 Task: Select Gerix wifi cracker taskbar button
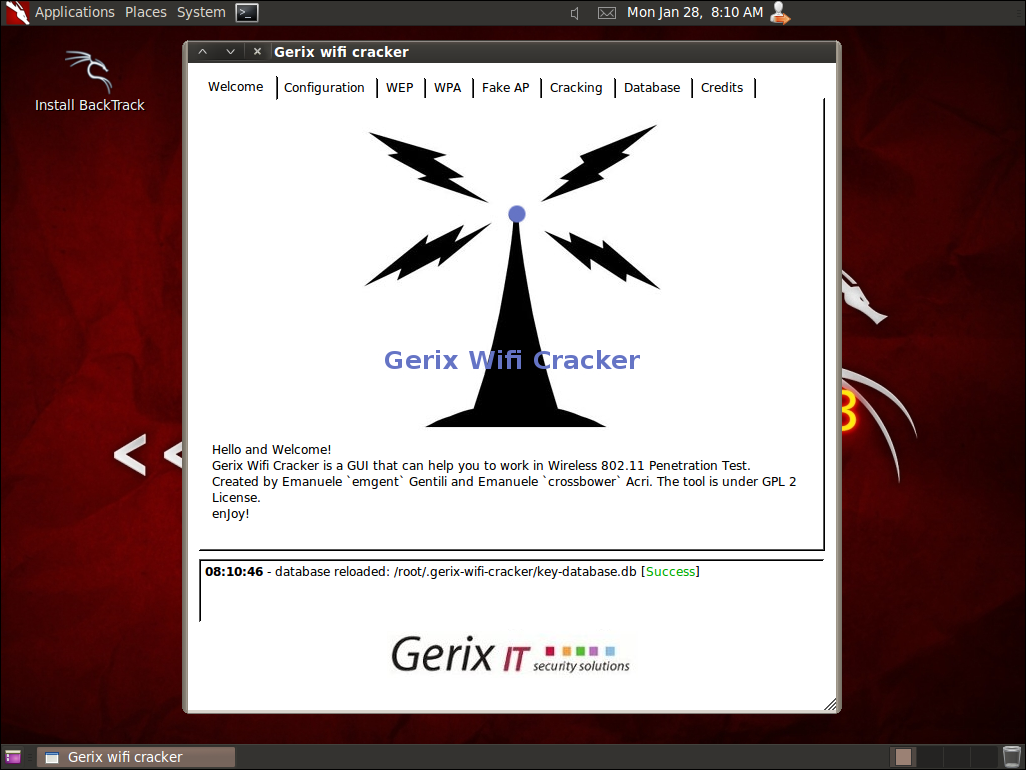click(x=135, y=757)
